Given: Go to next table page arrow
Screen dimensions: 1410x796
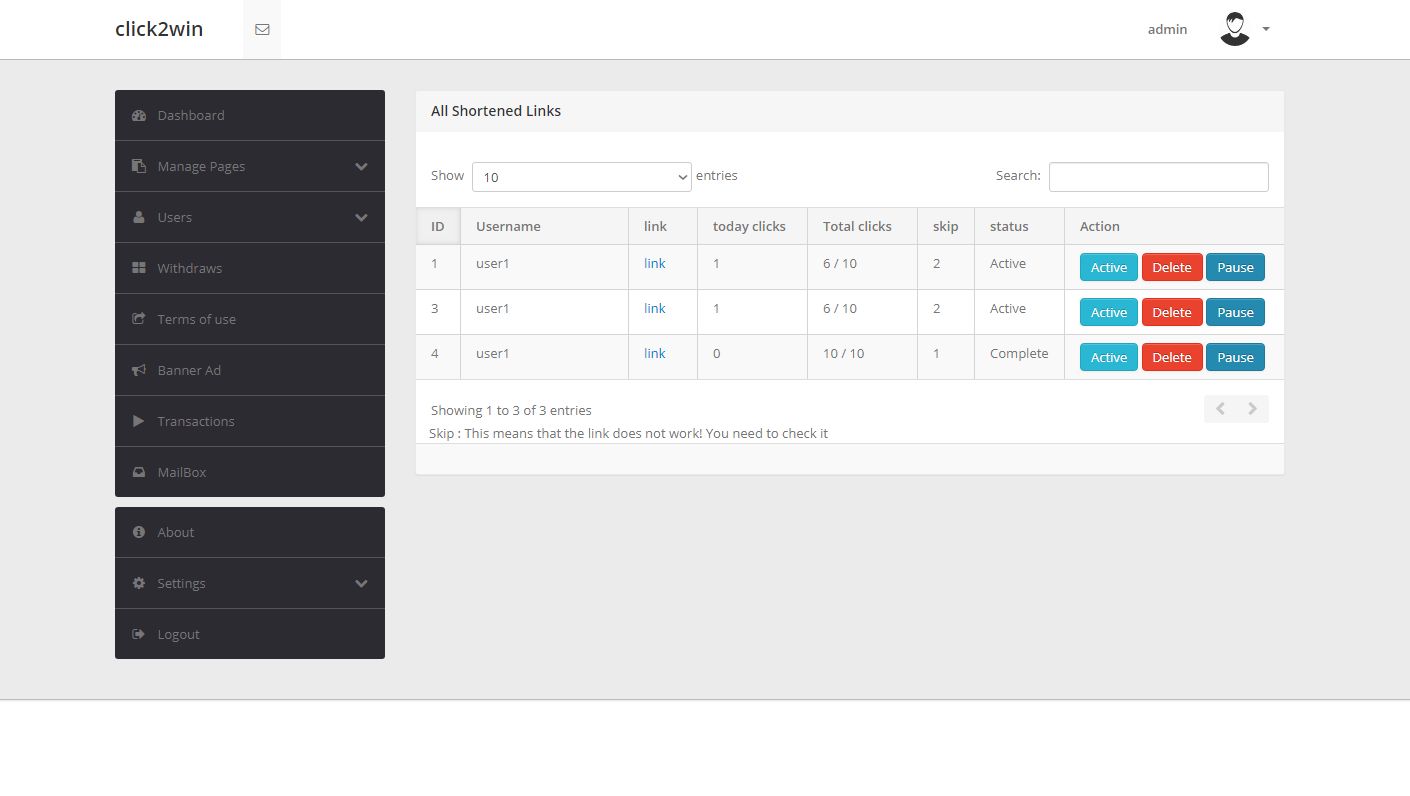Looking at the screenshot, I should (x=1253, y=409).
